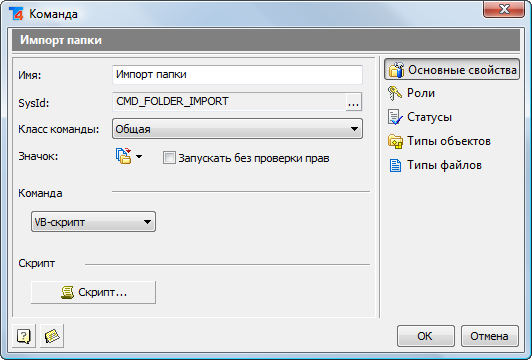
Task: Click the document icon of Типы файлов
Action: (395, 165)
